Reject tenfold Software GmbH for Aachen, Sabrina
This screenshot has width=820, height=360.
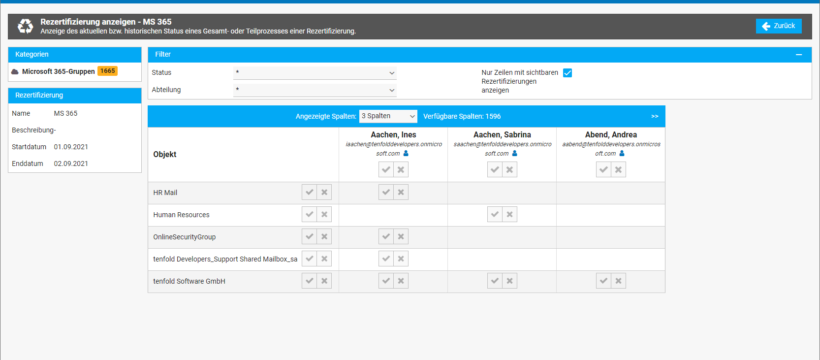(510, 282)
